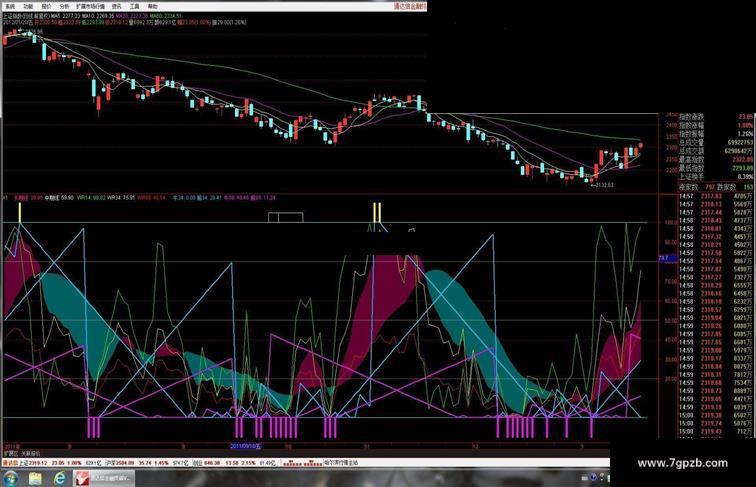
Task: Click the Windows Start button
Action: (x=11, y=478)
